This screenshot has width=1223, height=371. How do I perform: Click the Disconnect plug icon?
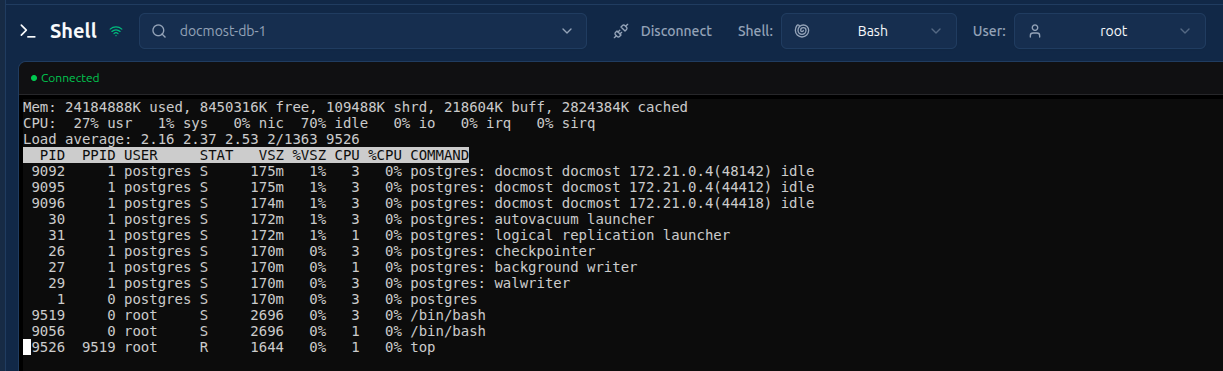(621, 31)
